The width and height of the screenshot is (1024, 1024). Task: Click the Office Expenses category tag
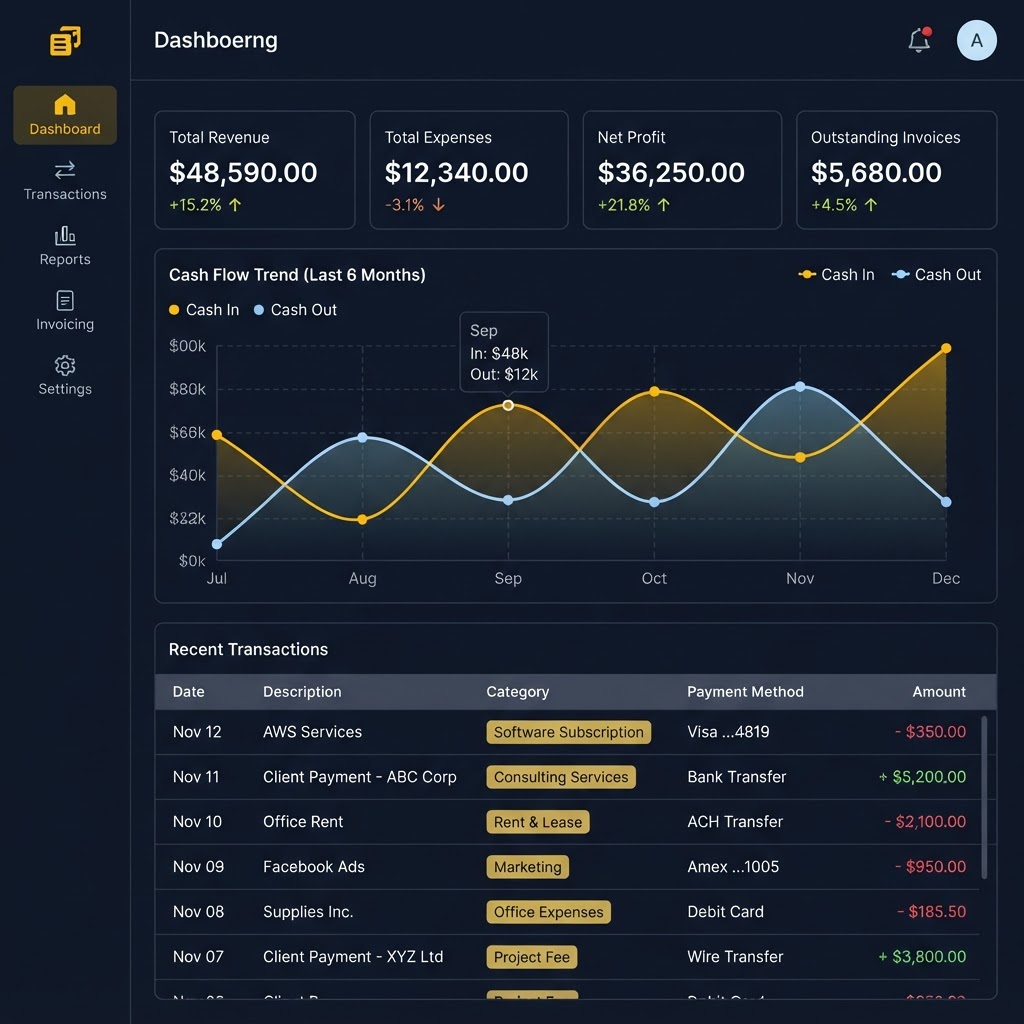(548, 912)
